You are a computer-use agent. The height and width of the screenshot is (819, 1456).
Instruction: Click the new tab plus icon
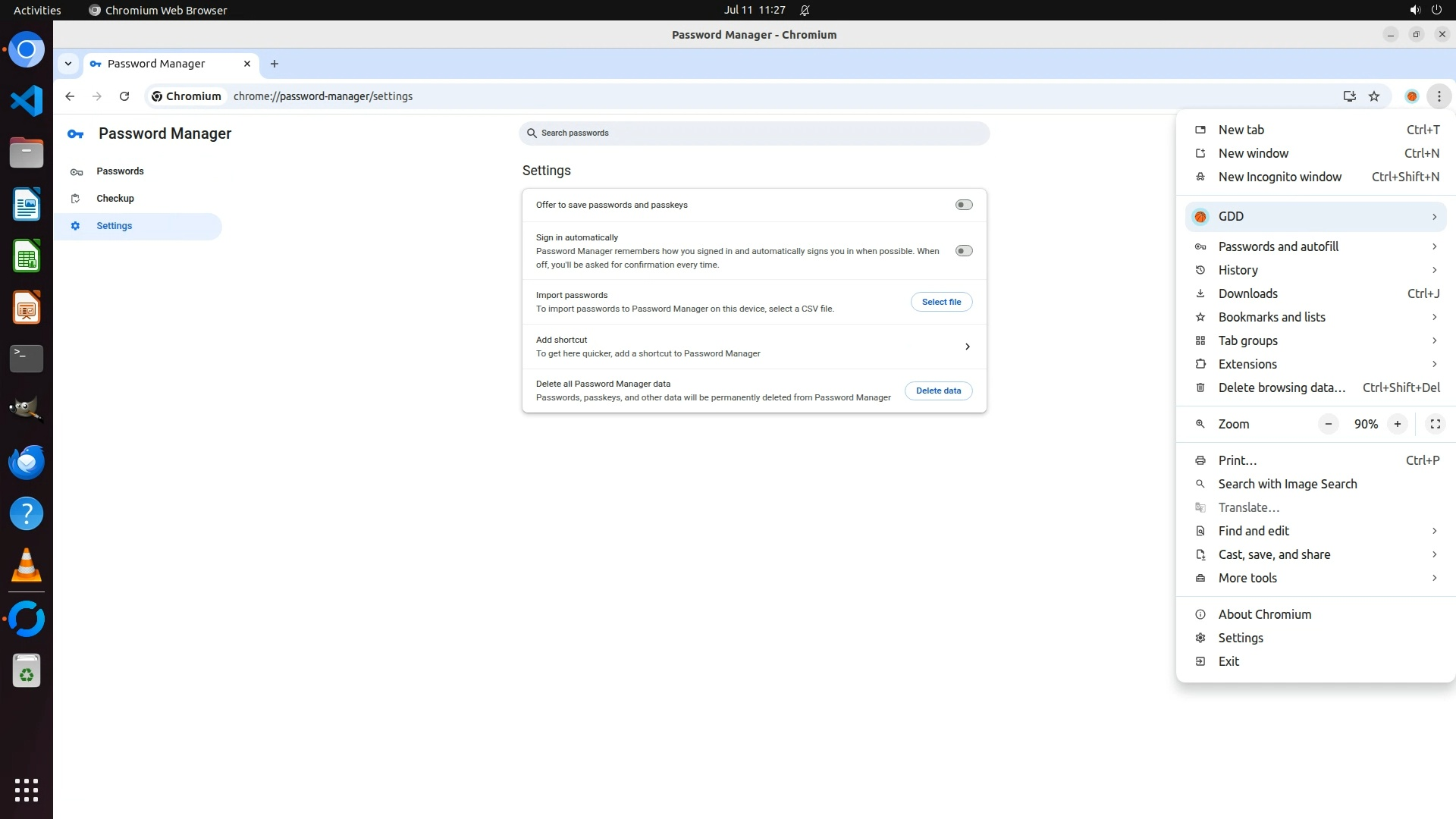click(275, 64)
